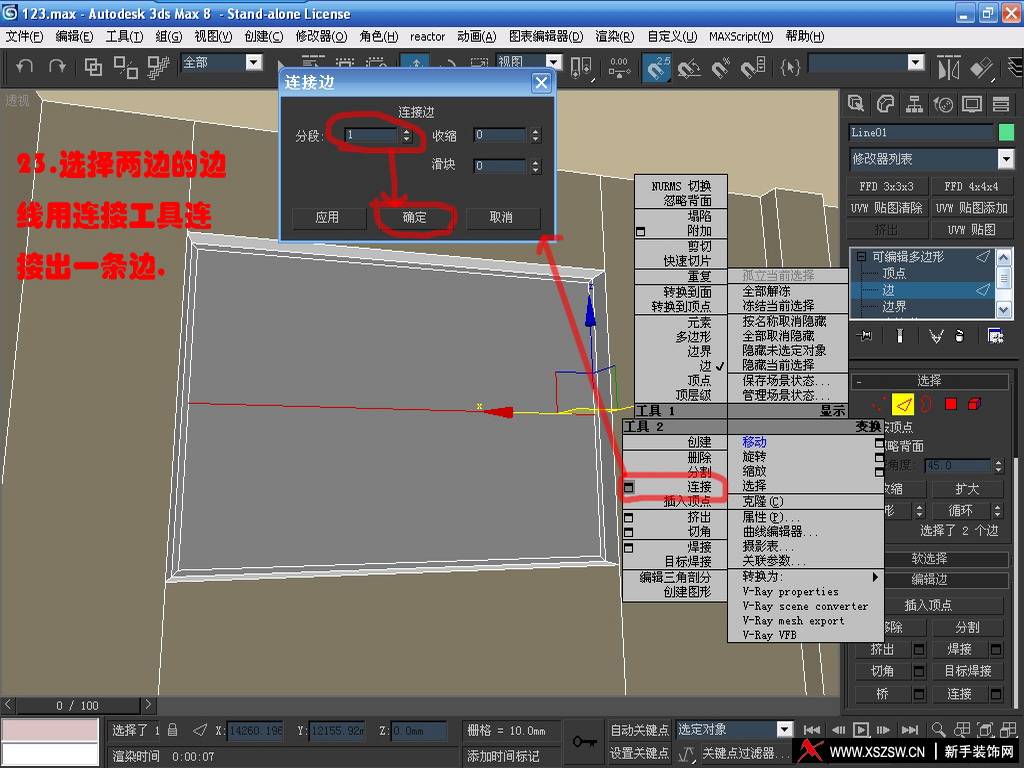
Task: Redo the last undone action
Action: pos(57,66)
